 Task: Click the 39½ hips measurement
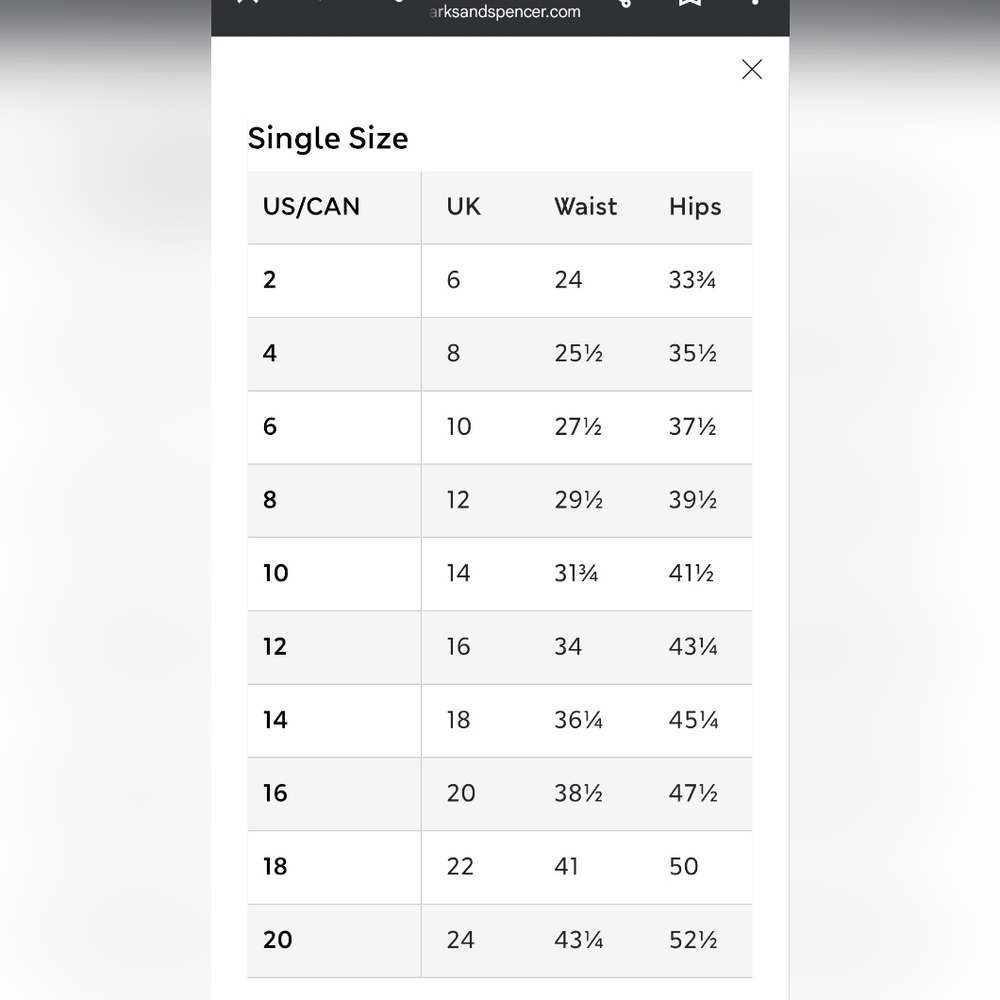coord(693,500)
